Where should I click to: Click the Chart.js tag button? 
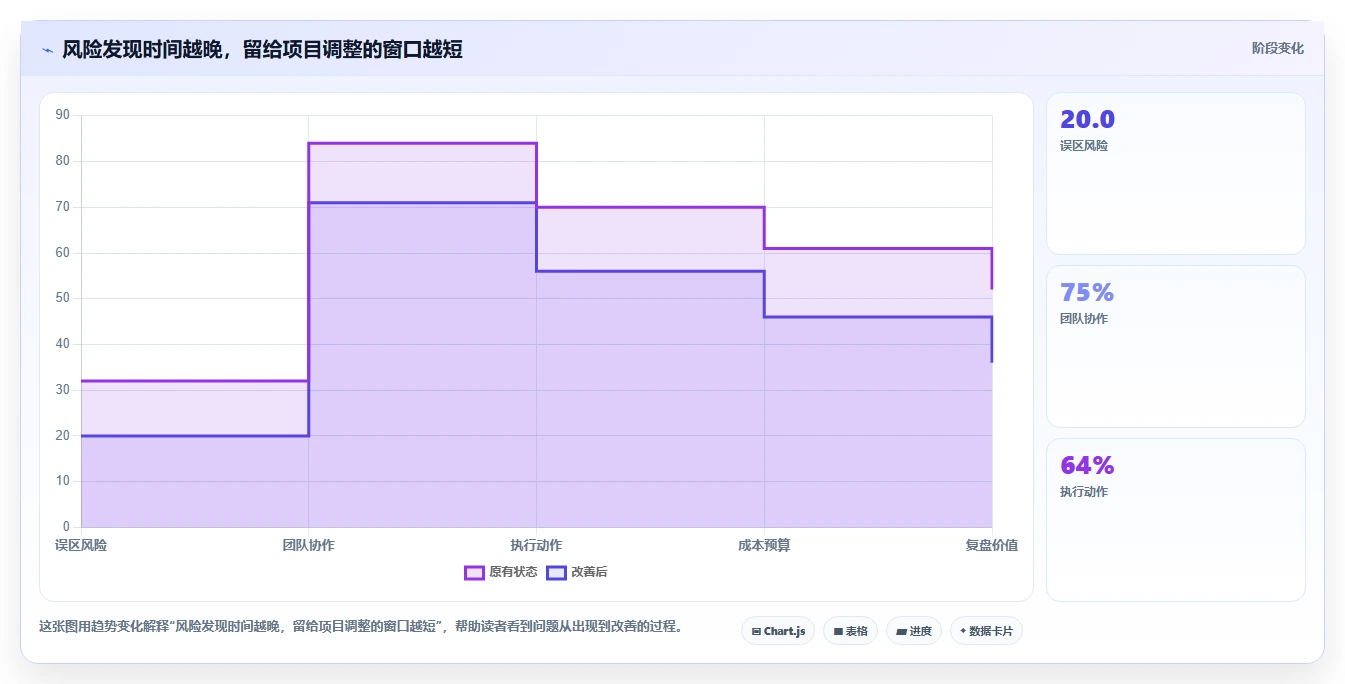(x=778, y=631)
